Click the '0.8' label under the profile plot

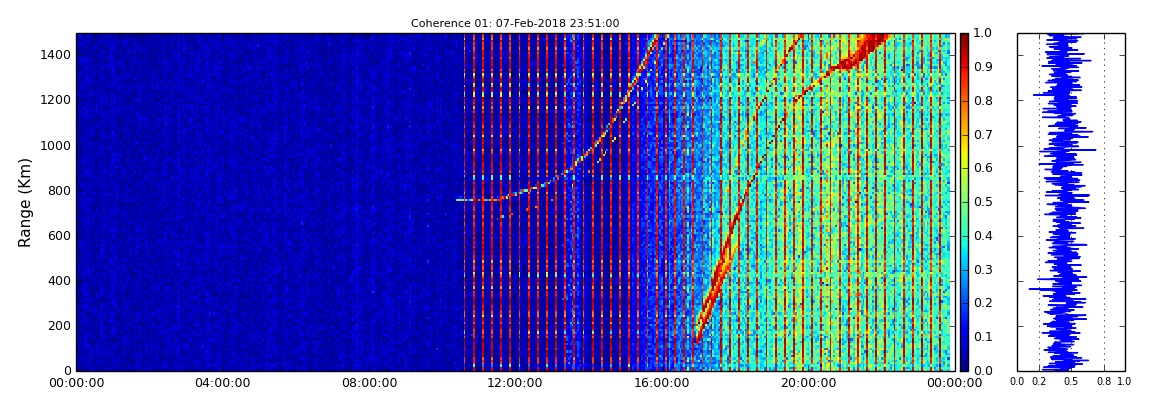[1105, 382]
